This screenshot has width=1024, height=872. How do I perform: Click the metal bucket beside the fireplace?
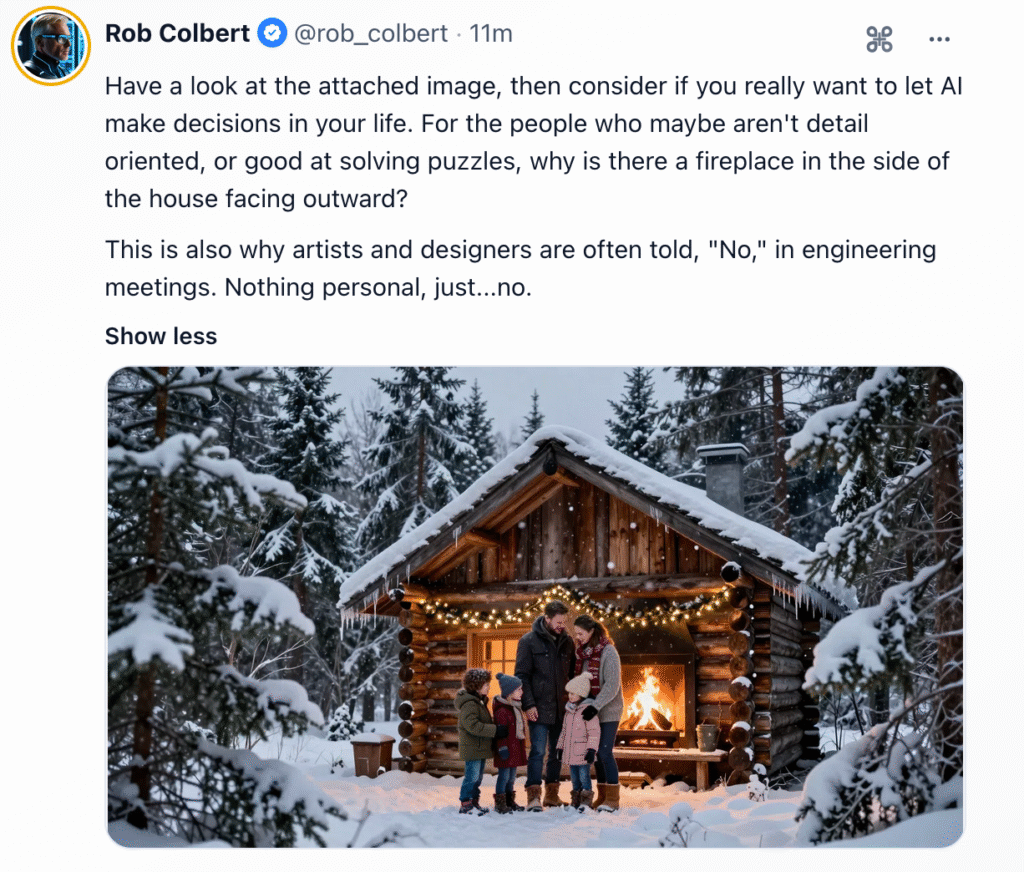point(708,737)
